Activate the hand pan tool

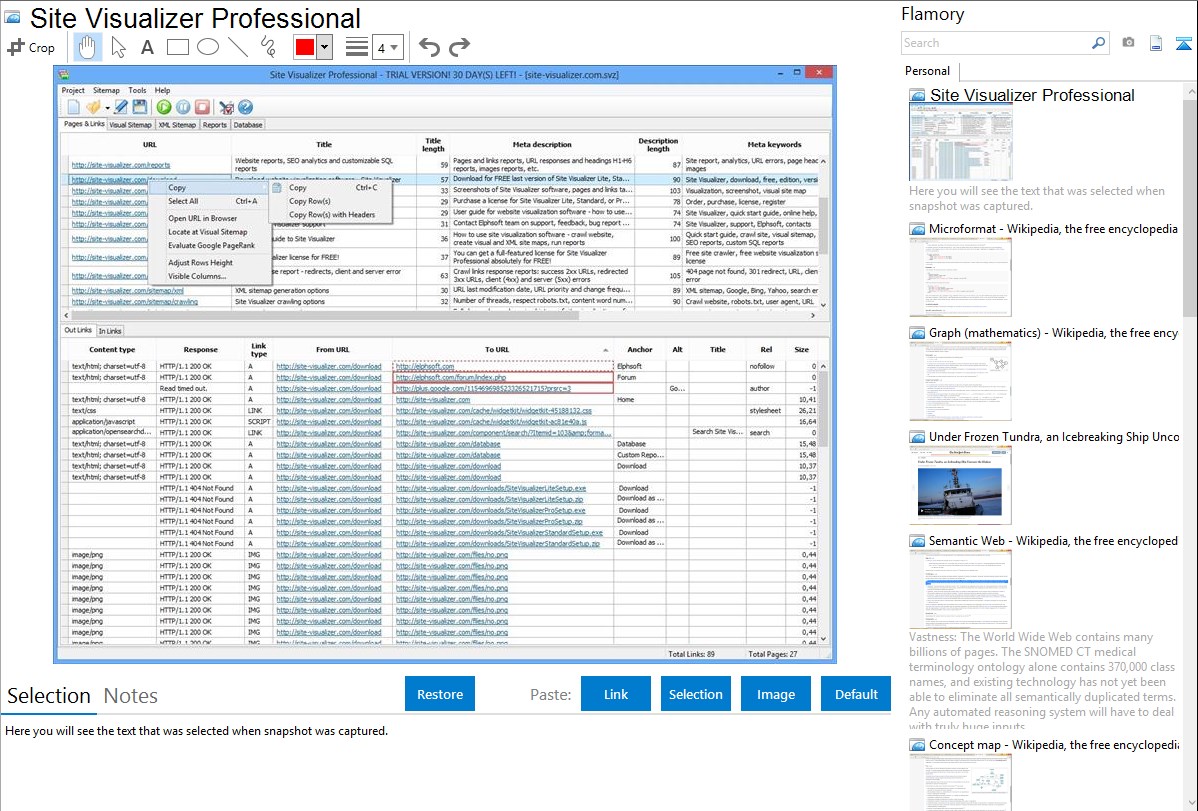88,47
